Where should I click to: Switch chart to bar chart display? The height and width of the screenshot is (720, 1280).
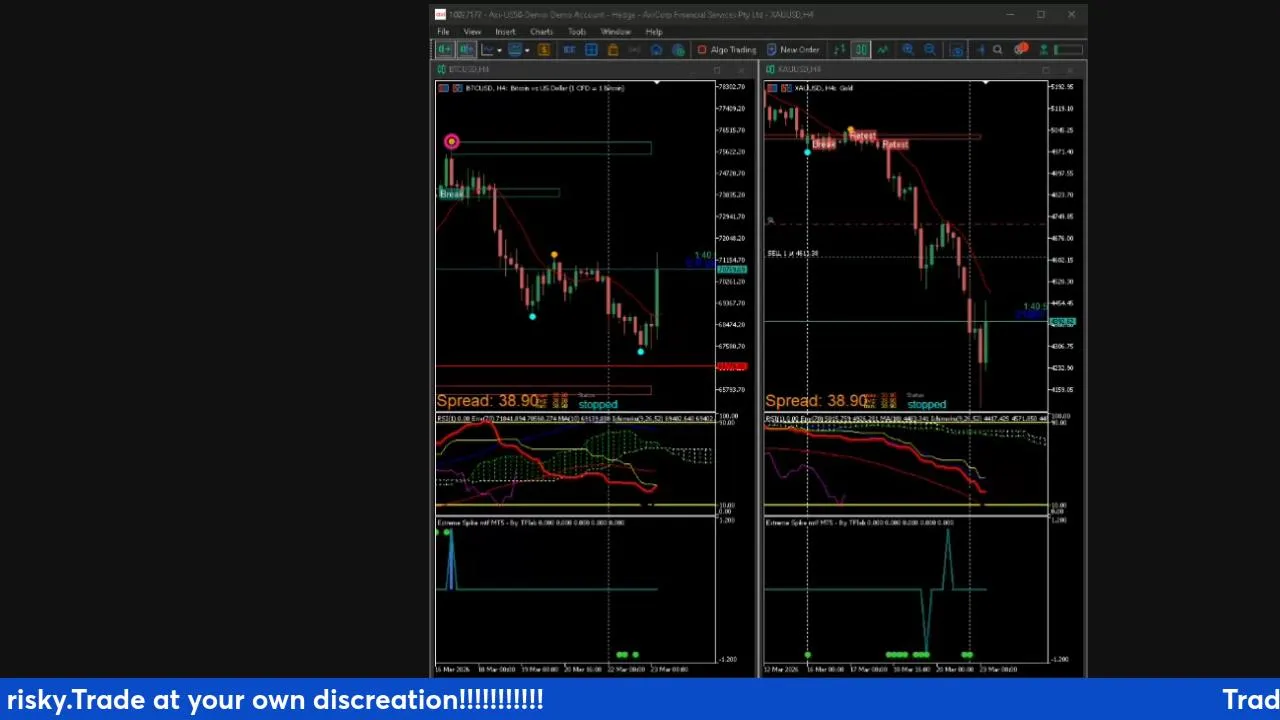point(839,49)
